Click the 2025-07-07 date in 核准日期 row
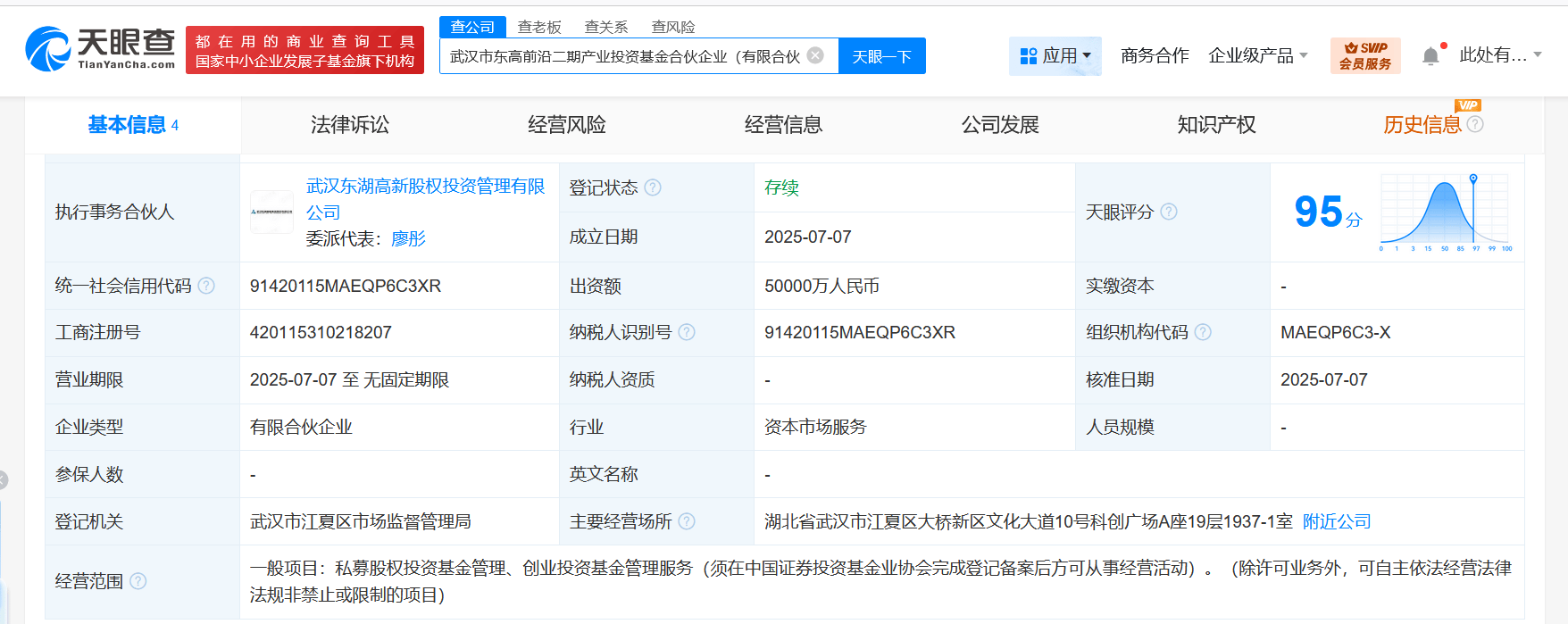This screenshot has height=624, width=1568. coord(1324,379)
